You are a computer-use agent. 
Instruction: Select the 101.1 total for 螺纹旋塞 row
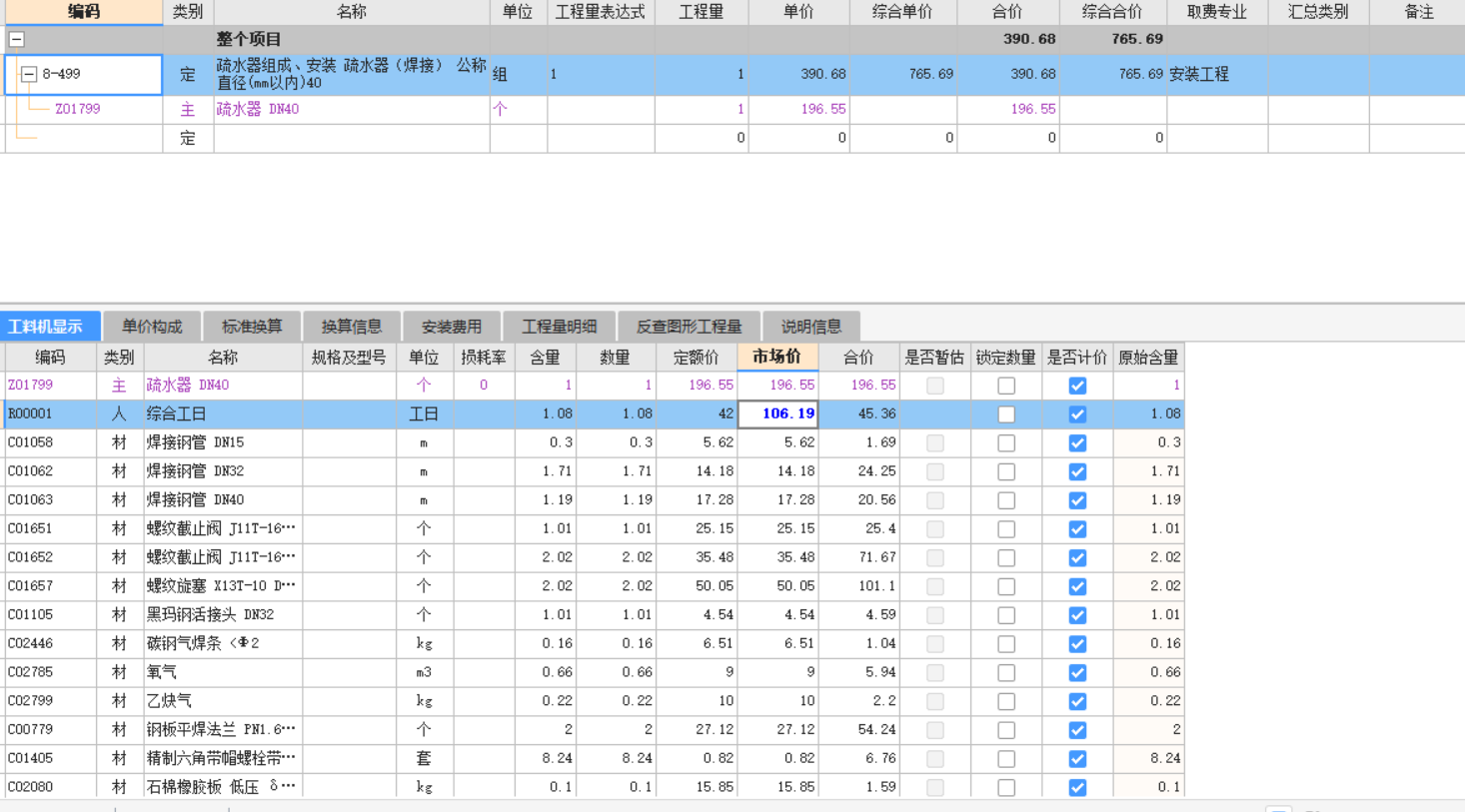[859, 586]
